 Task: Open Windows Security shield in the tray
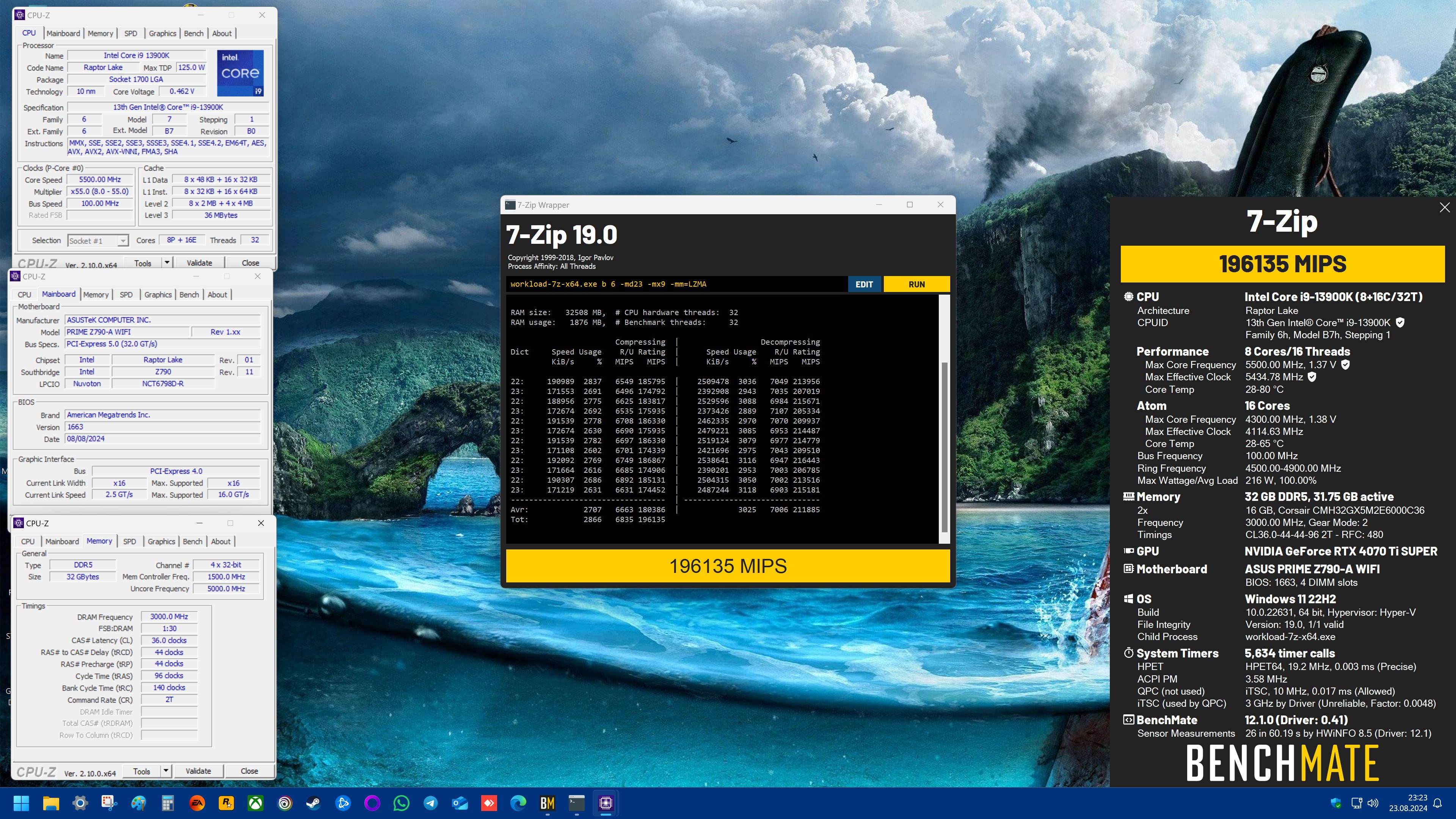point(1336,803)
